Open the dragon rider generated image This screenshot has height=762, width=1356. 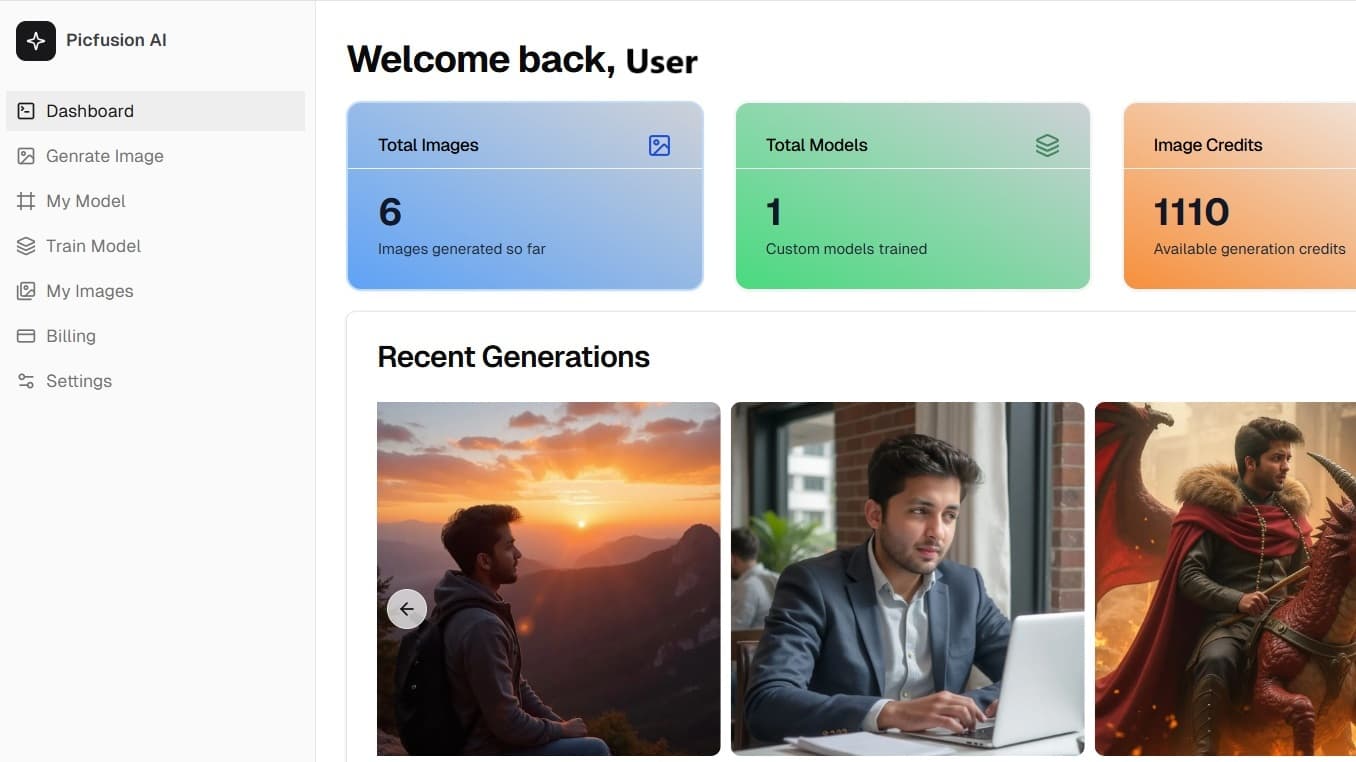[x=1225, y=578]
